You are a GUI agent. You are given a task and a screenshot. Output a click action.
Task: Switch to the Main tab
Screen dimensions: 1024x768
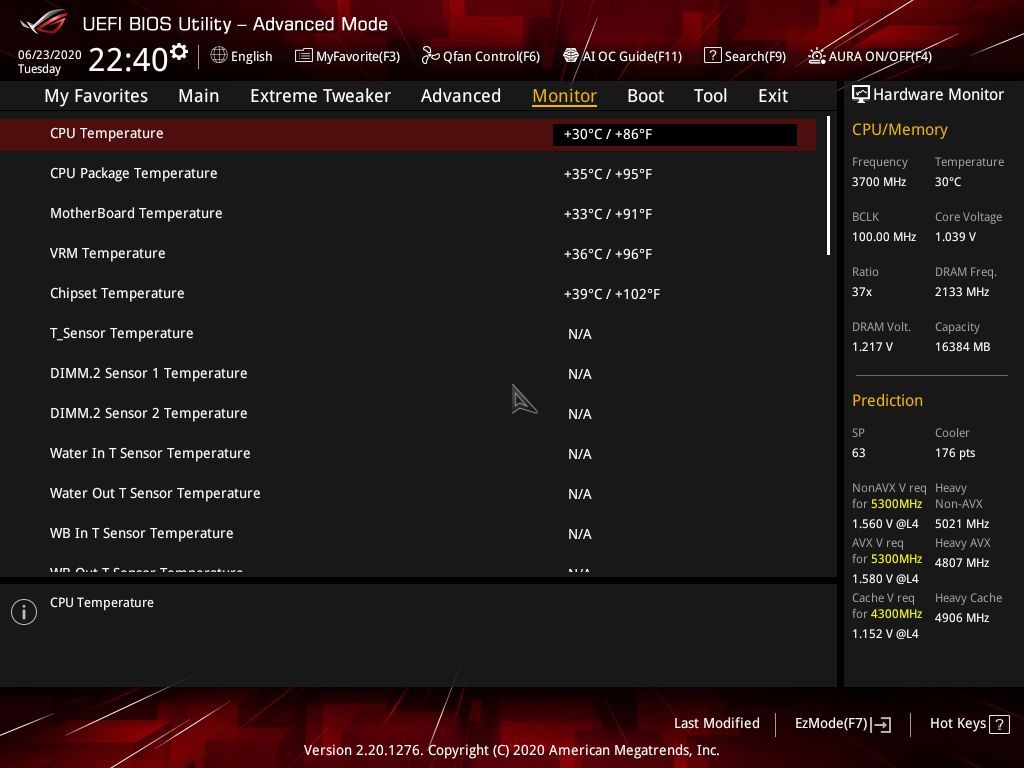[x=199, y=96]
